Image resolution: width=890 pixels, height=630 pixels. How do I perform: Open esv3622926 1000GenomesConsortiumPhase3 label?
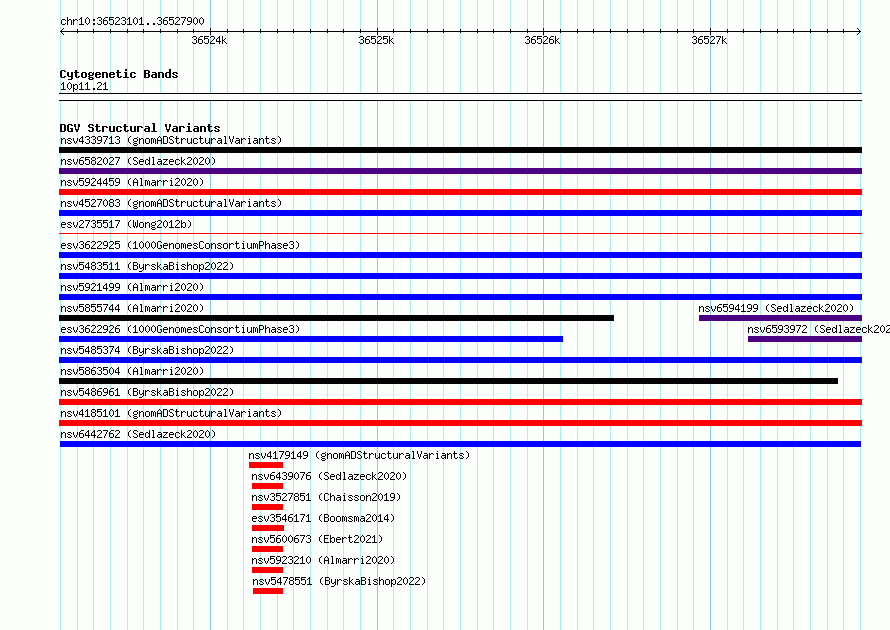180,329
